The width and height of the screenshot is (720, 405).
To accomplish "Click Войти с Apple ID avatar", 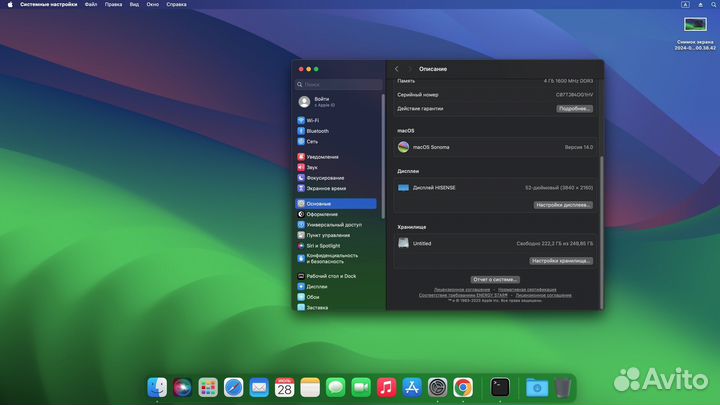I will tap(304, 102).
